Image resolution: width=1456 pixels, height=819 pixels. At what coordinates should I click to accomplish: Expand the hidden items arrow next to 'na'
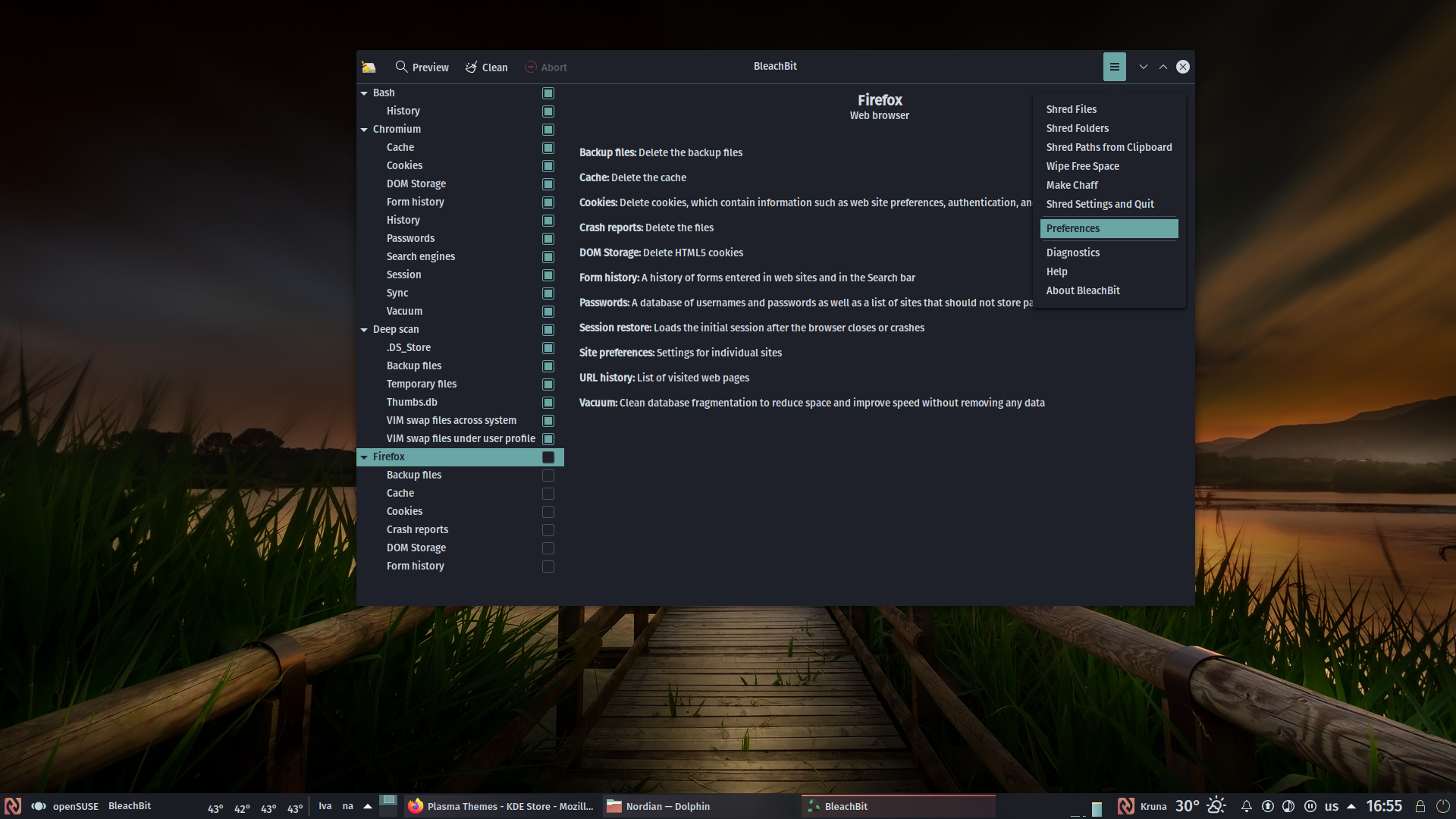368,806
